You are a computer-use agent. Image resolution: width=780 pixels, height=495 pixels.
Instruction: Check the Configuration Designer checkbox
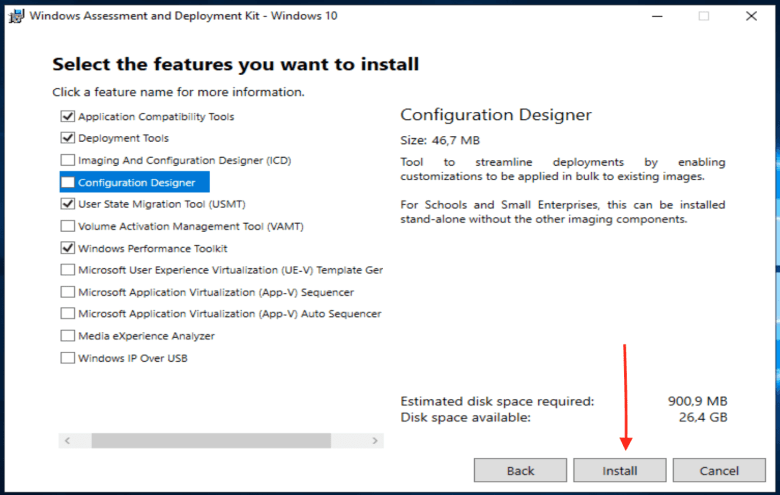(x=68, y=183)
